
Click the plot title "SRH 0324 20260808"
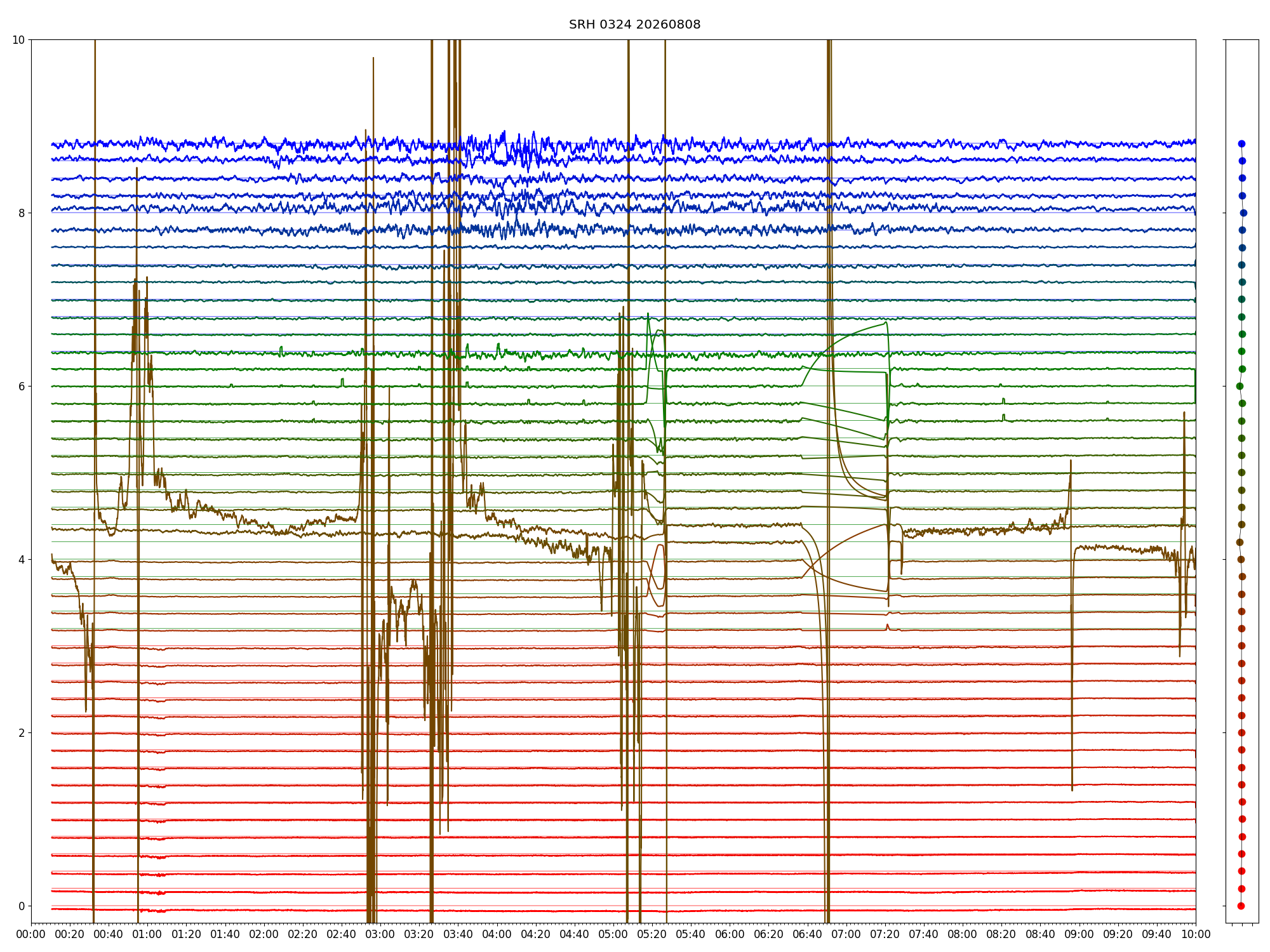pyautogui.click(x=634, y=25)
